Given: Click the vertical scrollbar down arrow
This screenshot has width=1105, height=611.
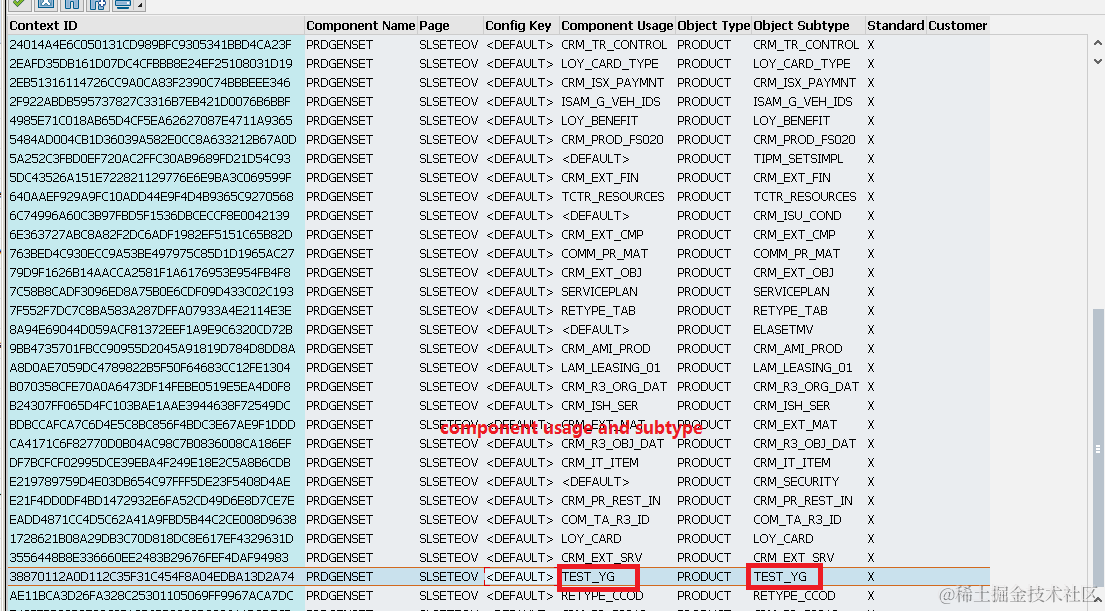Looking at the screenshot, I should tap(1097, 61).
